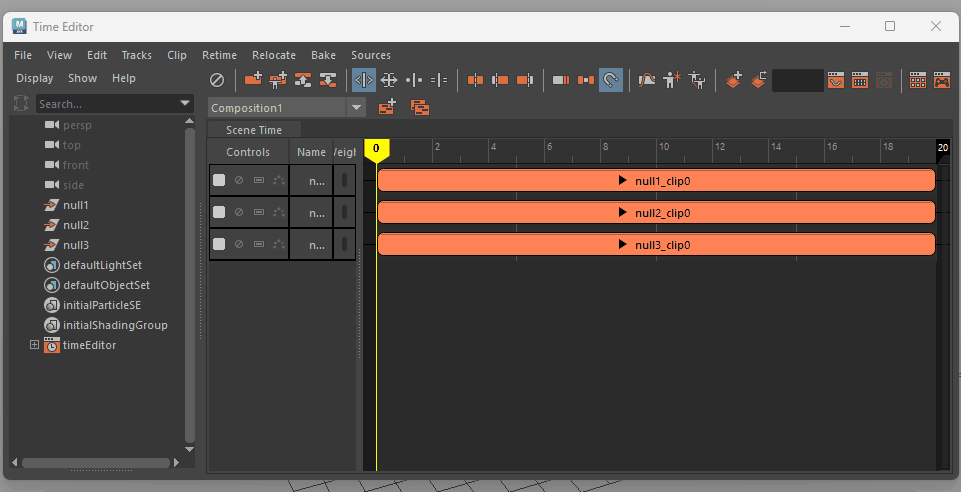This screenshot has height=492, width=961.
Task: Select null2 in the outliner
Action: pyautogui.click(x=76, y=225)
